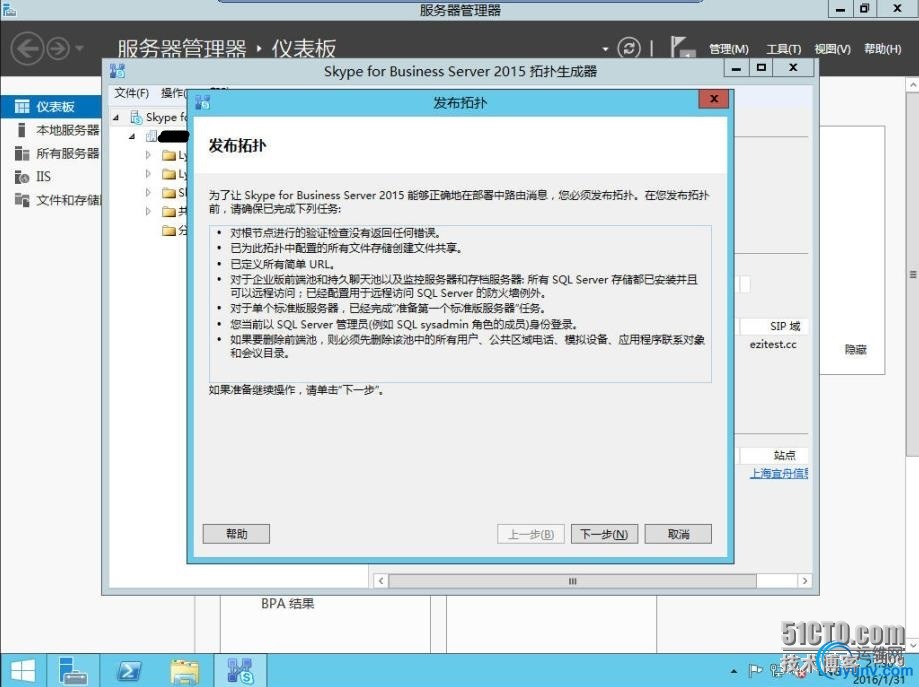Click the Server Manager back arrow
This screenshot has height=687, width=919.
pyautogui.click(x=27, y=49)
